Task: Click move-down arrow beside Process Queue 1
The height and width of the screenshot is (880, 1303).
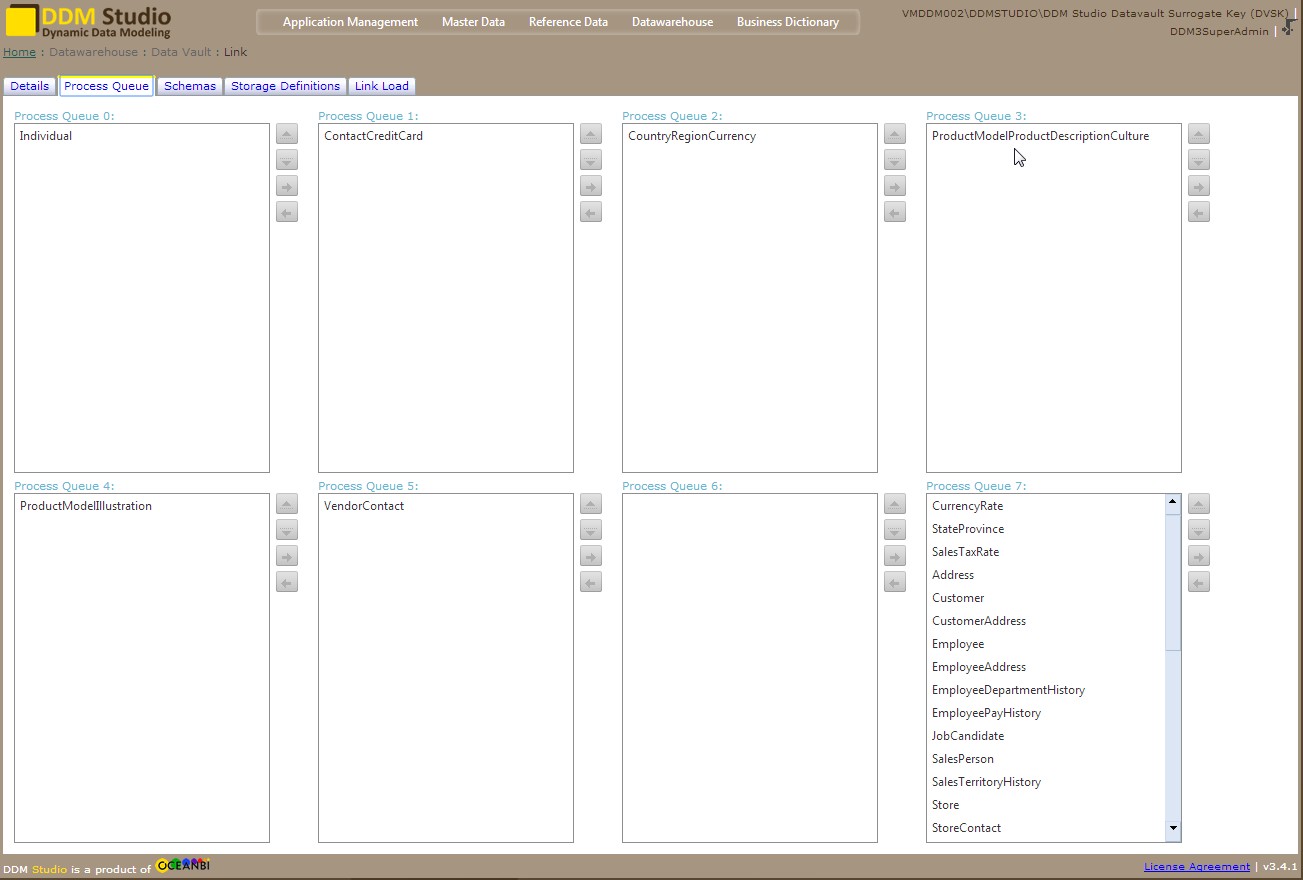Action: pyautogui.click(x=591, y=160)
